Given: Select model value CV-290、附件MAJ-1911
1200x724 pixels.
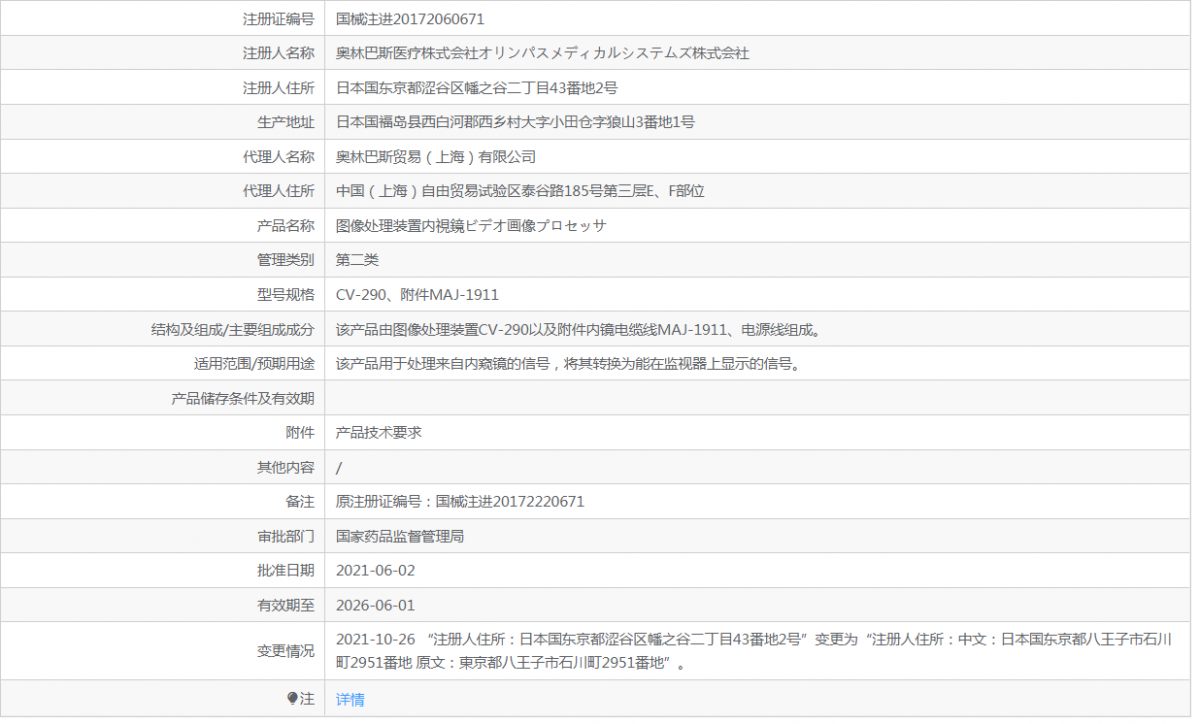Looking at the screenshot, I should point(417,295).
